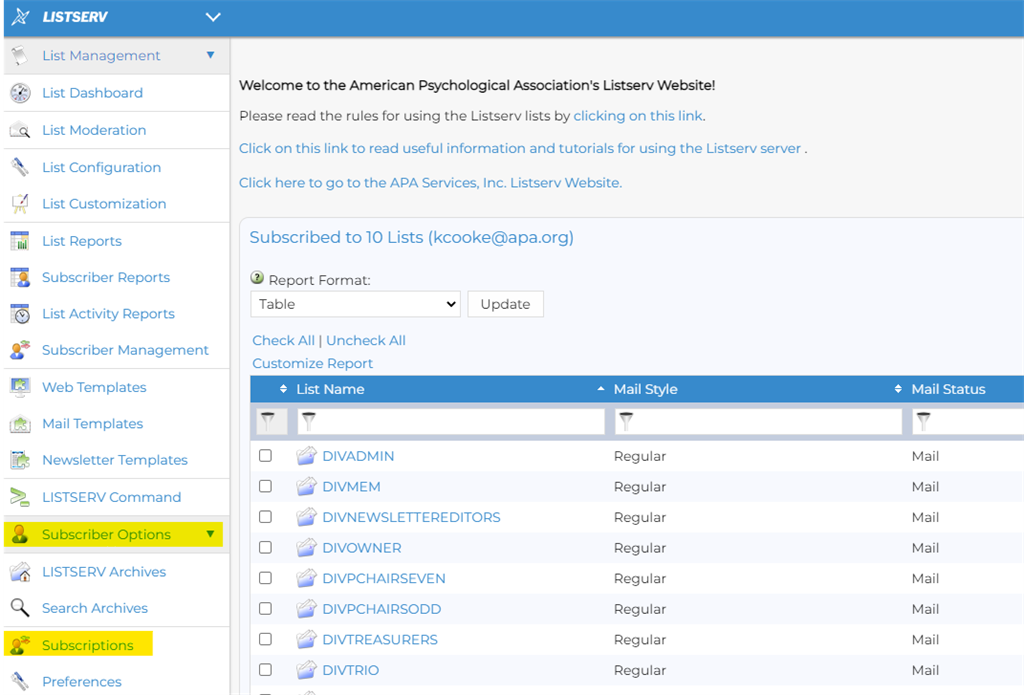
Task: Open the LISTSERV header dropdown chevron
Action: [x=213, y=17]
